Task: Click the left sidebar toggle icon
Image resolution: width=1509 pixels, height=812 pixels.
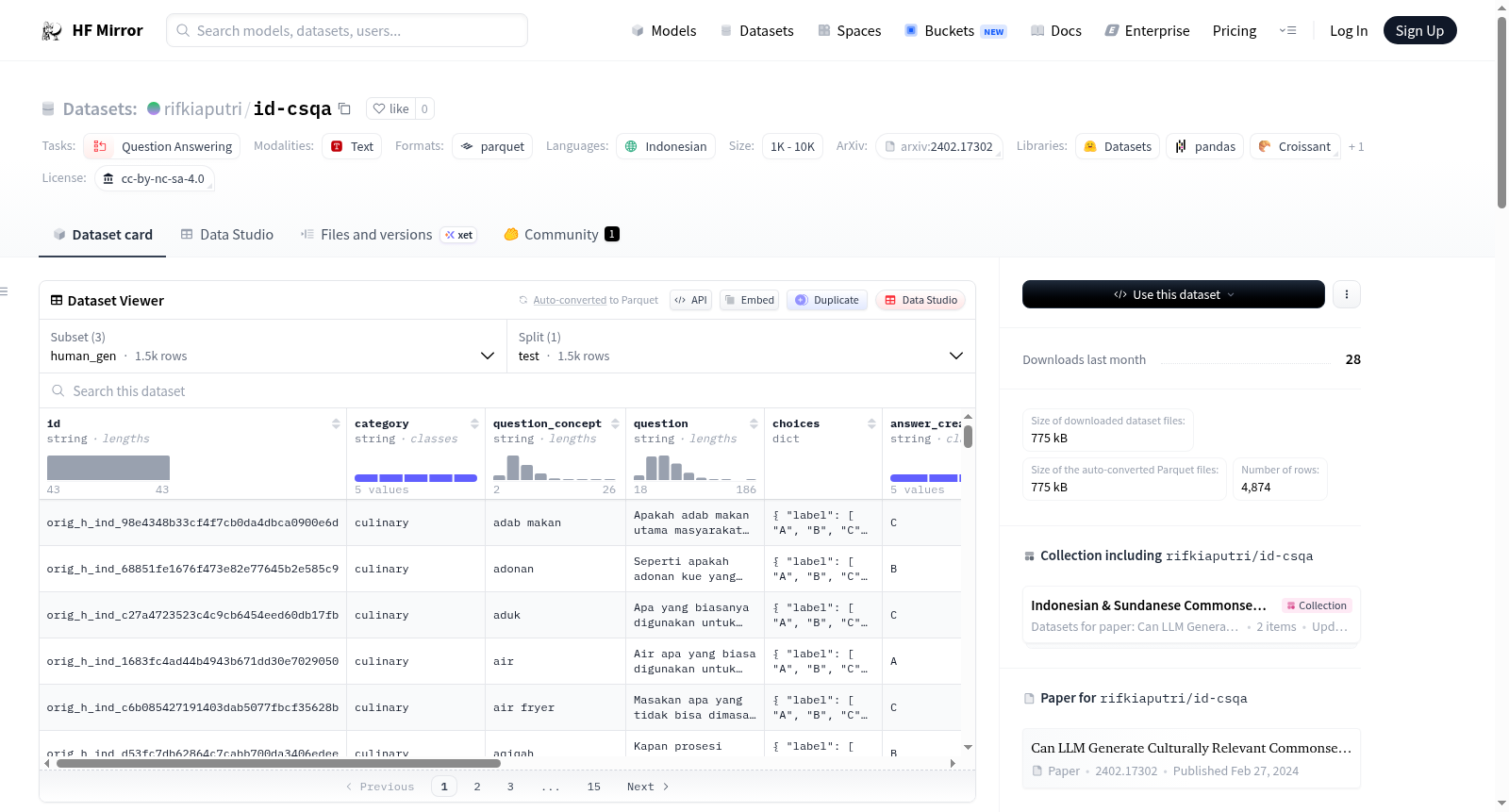Action: [5, 291]
